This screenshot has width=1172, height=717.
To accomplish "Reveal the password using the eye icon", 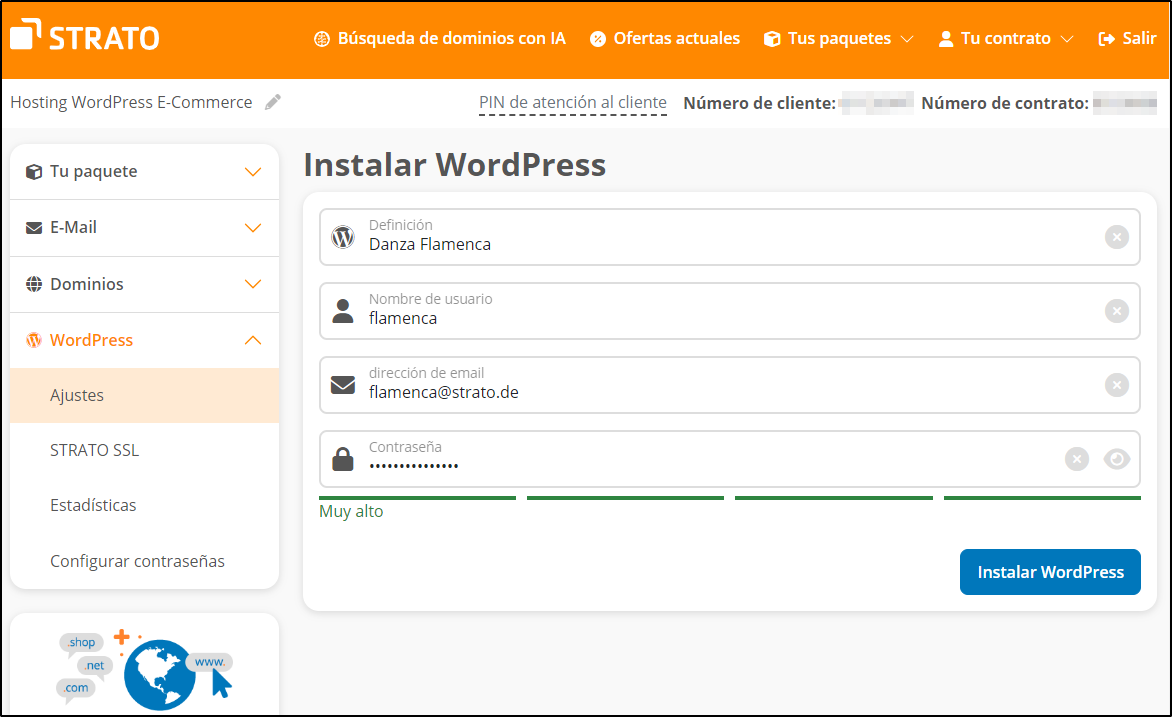I will [x=1117, y=458].
